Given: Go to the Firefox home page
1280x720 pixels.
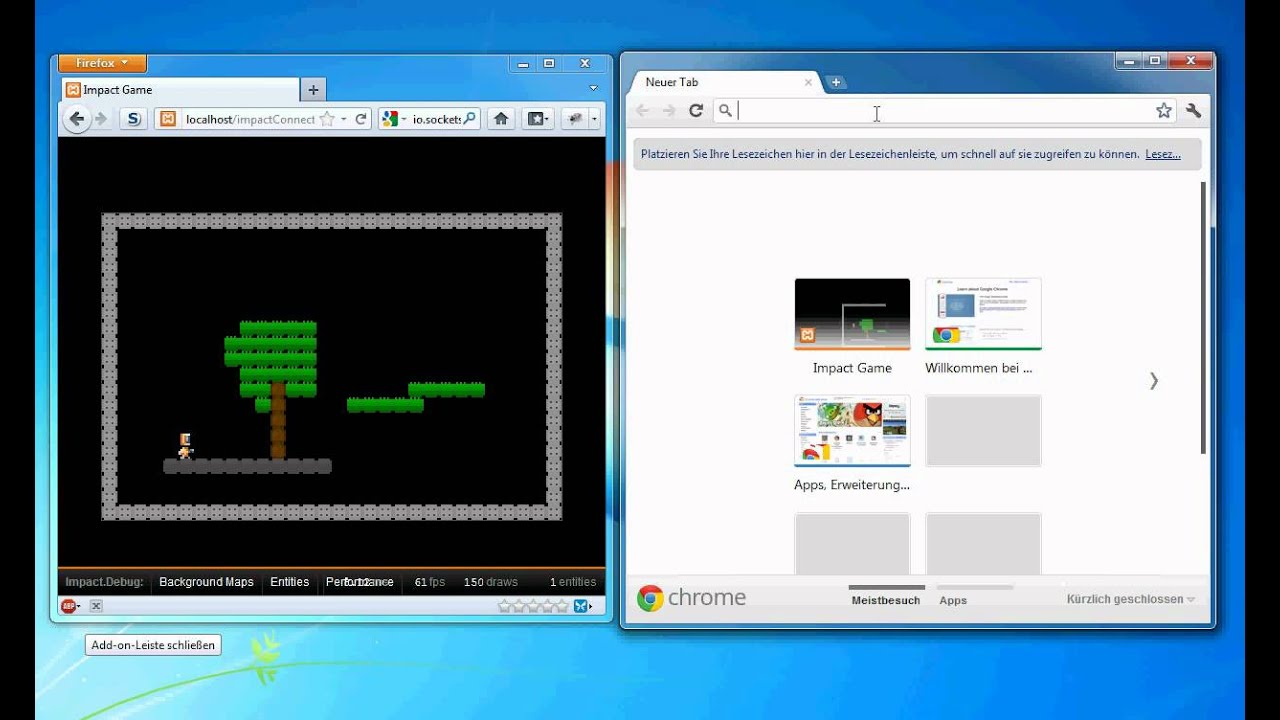Looking at the screenshot, I should [501, 119].
